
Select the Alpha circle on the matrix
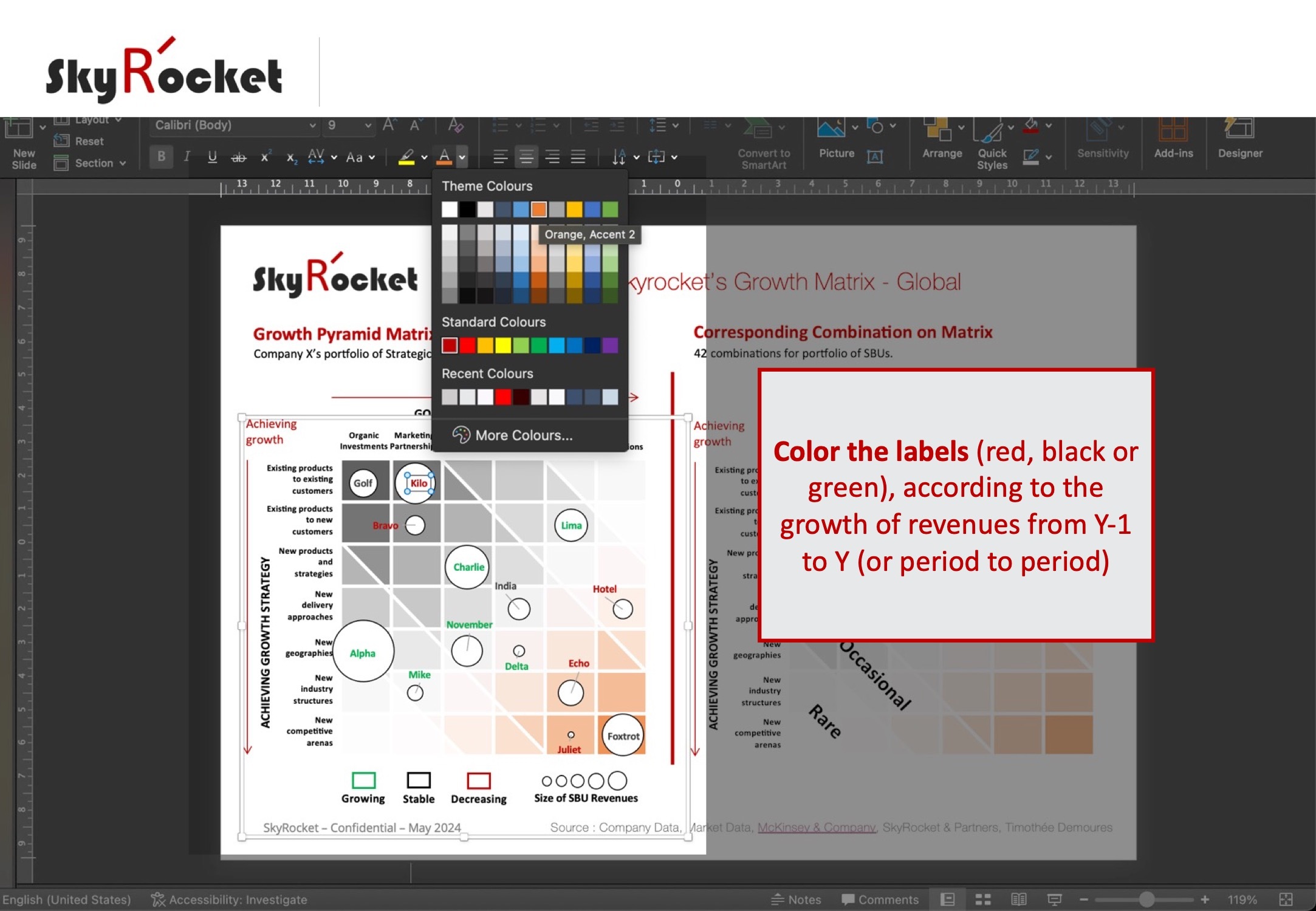[363, 651]
